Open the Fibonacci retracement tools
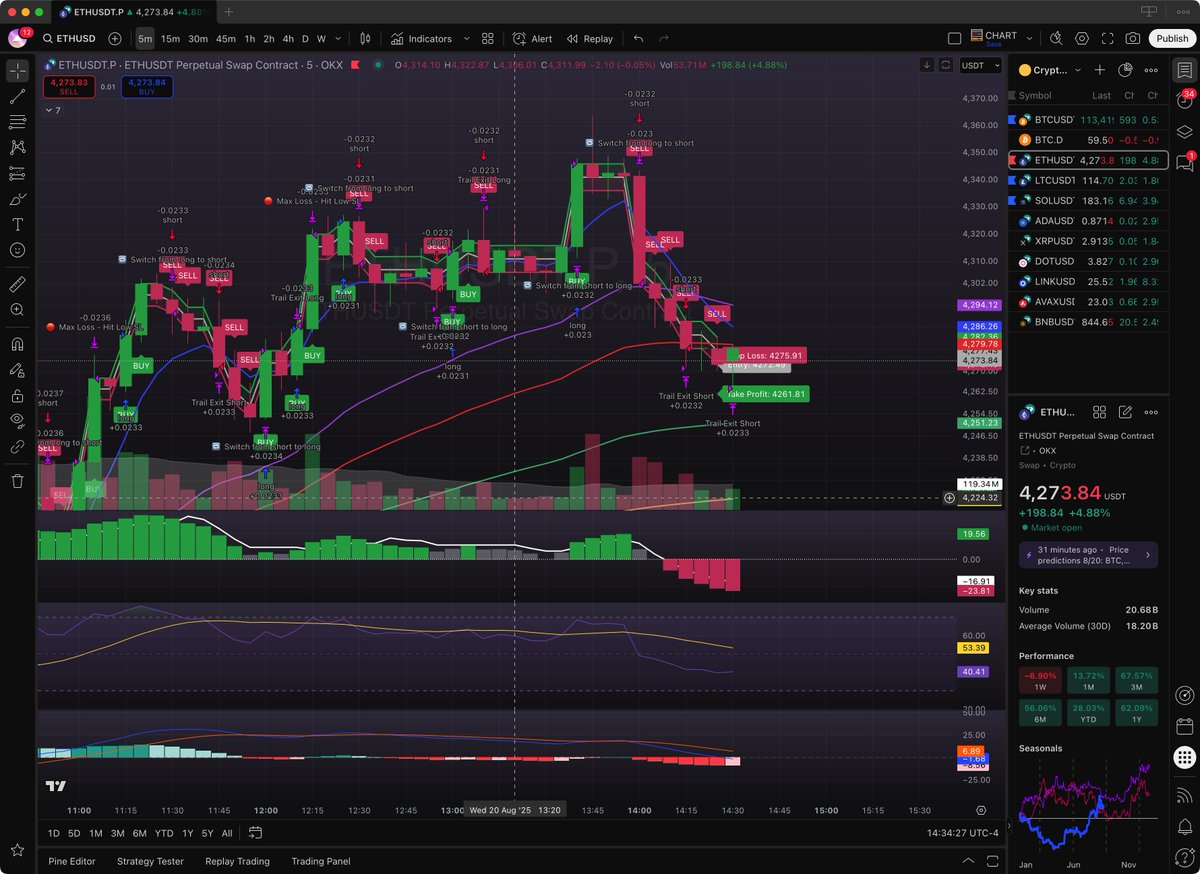Screen dimensions: 1200x874 17,122
